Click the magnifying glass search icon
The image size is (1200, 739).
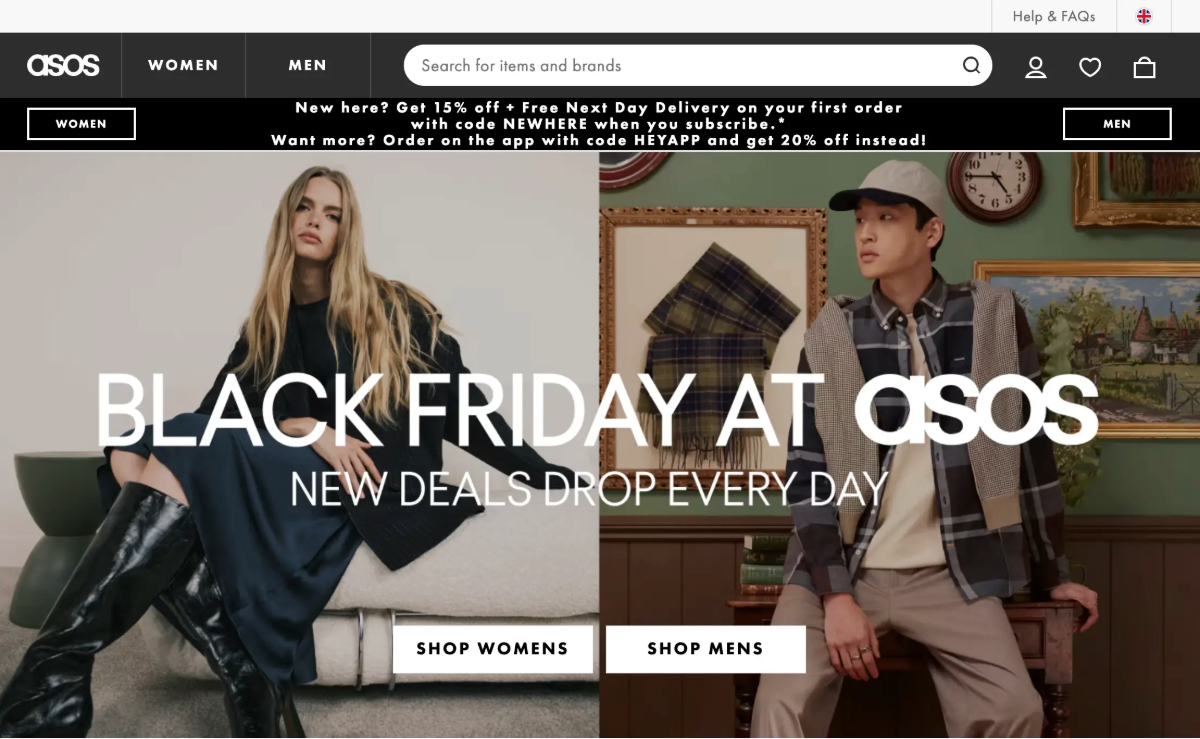point(971,65)
